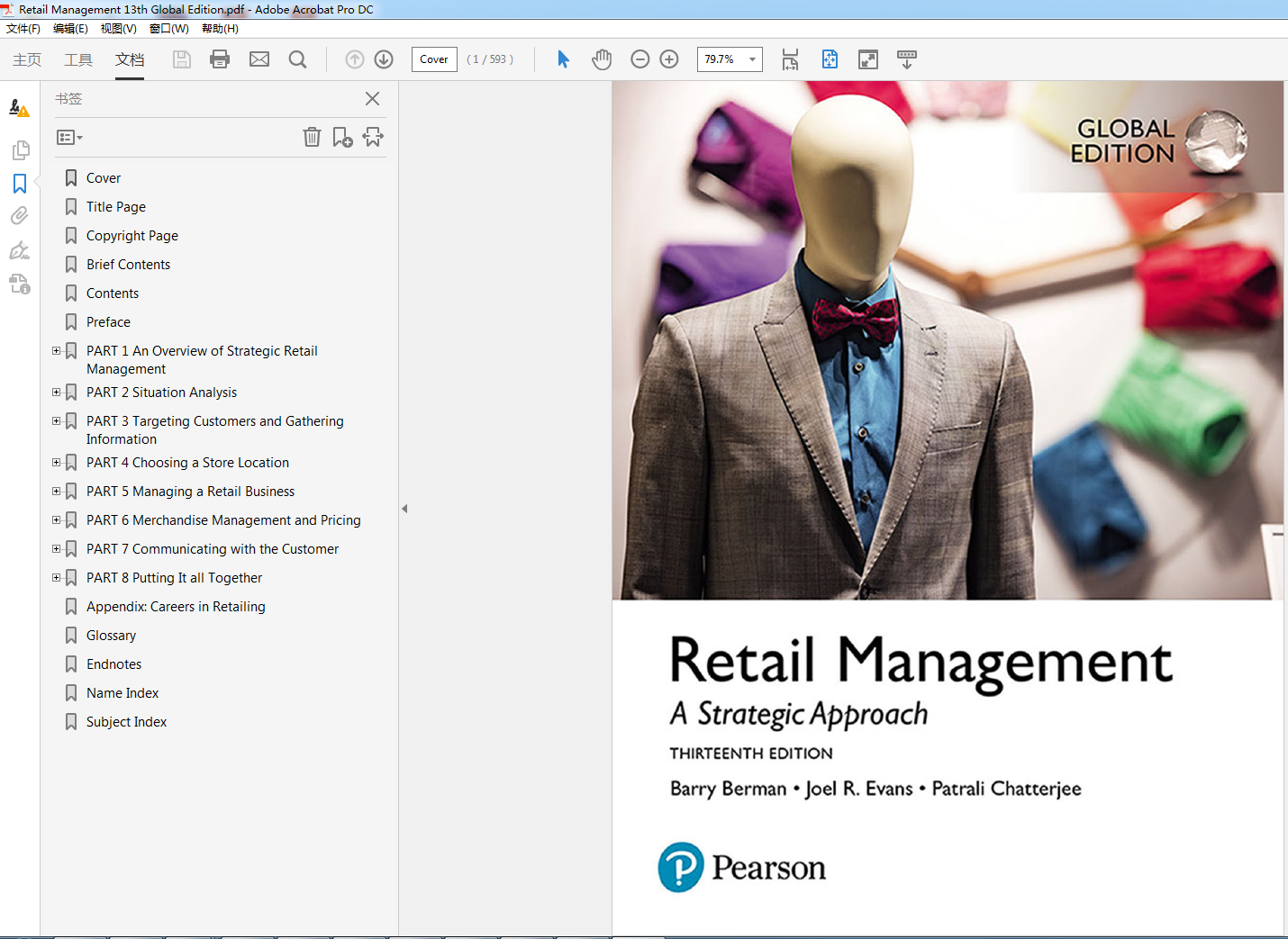Delete selected bookmark trash icon
Screen dimensions: 1288x939
312,137
